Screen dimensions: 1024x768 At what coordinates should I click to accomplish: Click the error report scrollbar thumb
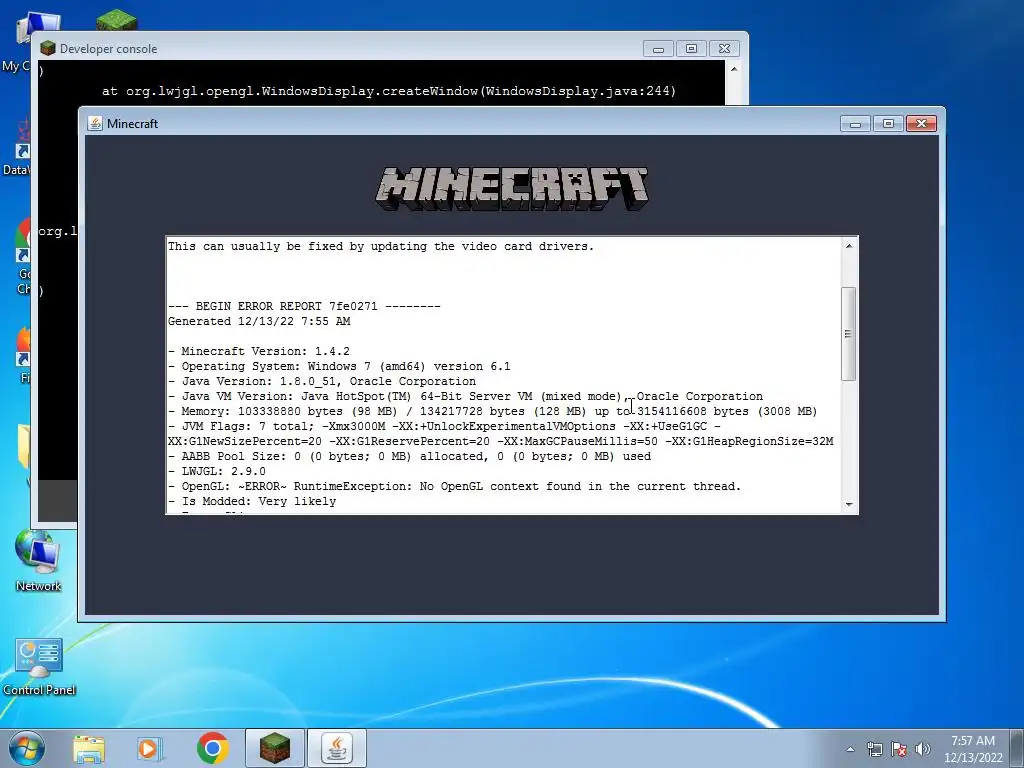(848, 334)
